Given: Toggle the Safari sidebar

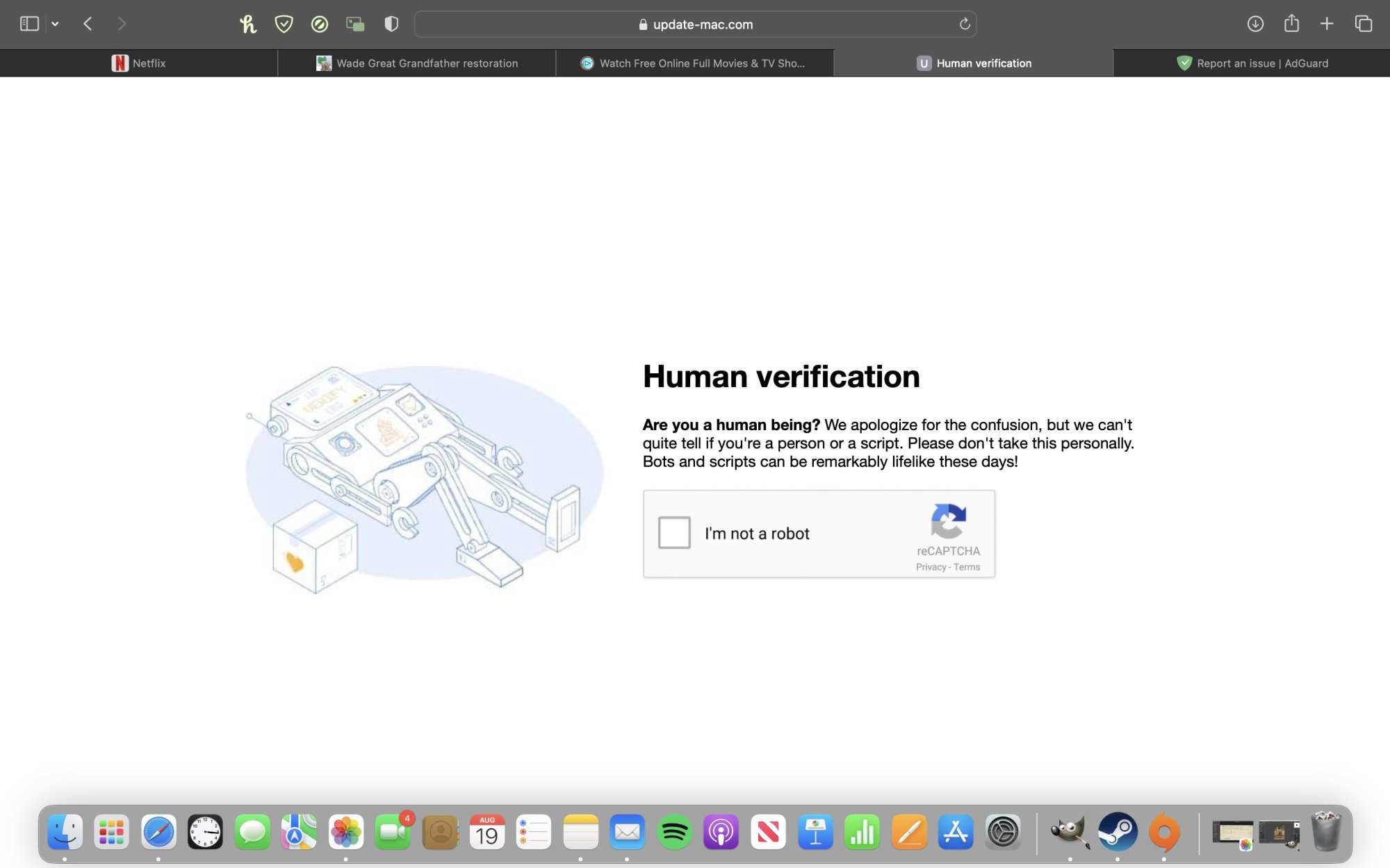Looking at the screenshot, I should 28,23.
